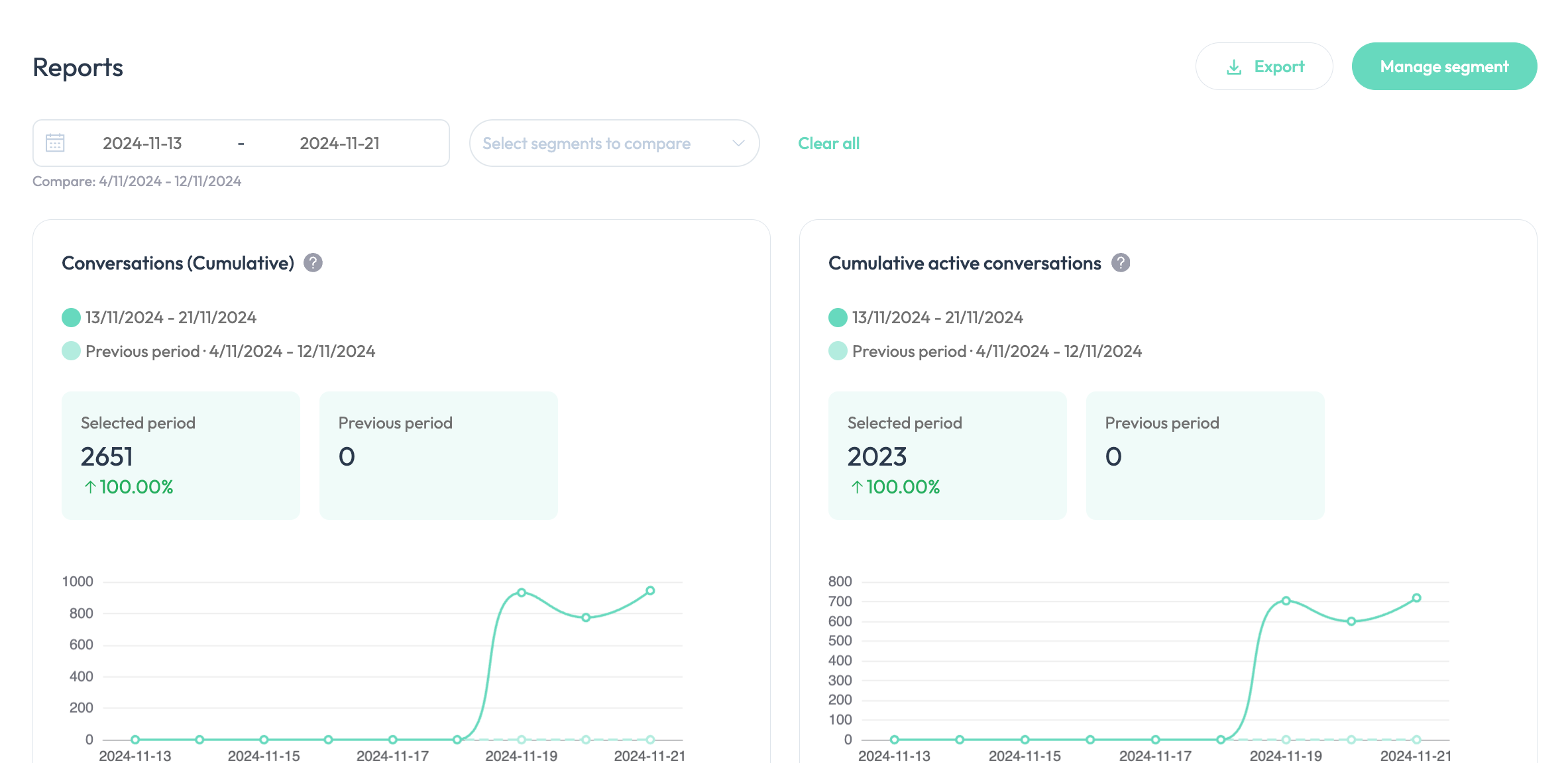Click the Selected period 2651 card

(181, 456)
